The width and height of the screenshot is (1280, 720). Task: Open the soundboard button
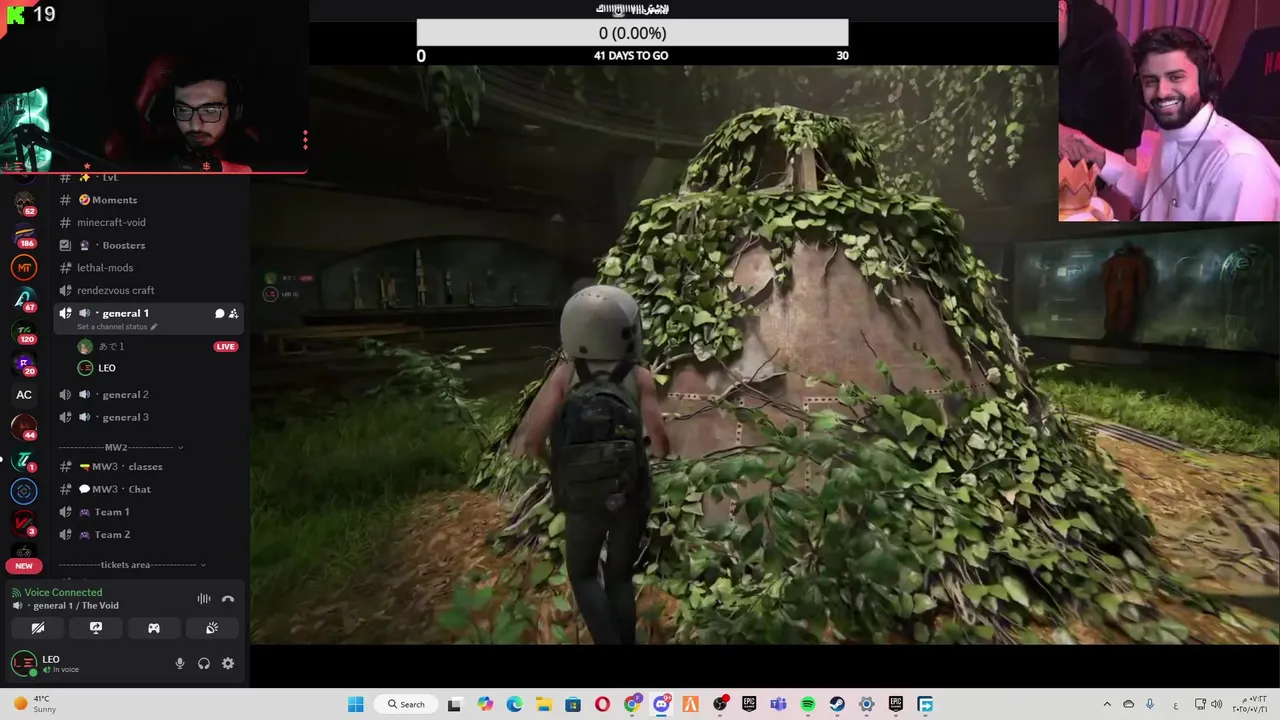[212, 628]
